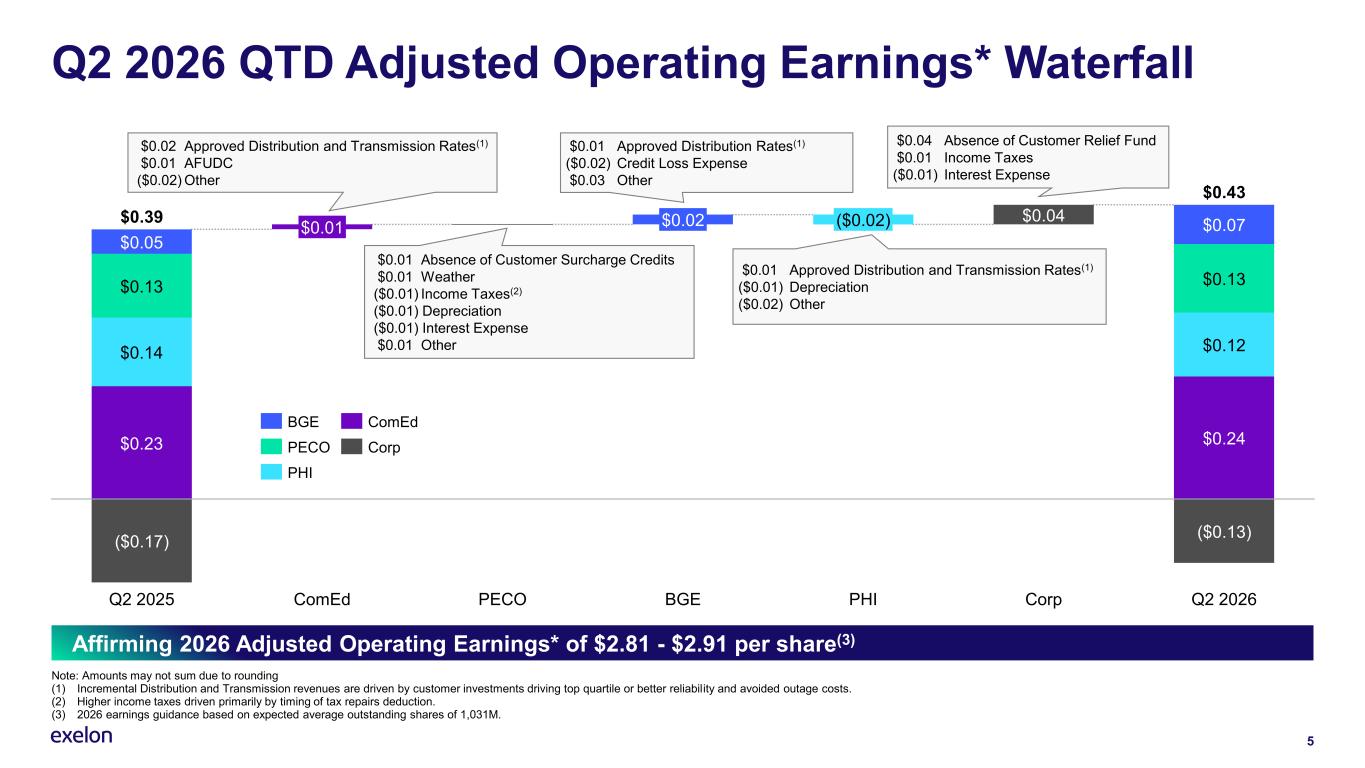Select the ($0.13) Corp segment of the Q2 2026 bar
Viewport: 1365px width, 768px height.
pyautogui.click(x=1223, y=530)
